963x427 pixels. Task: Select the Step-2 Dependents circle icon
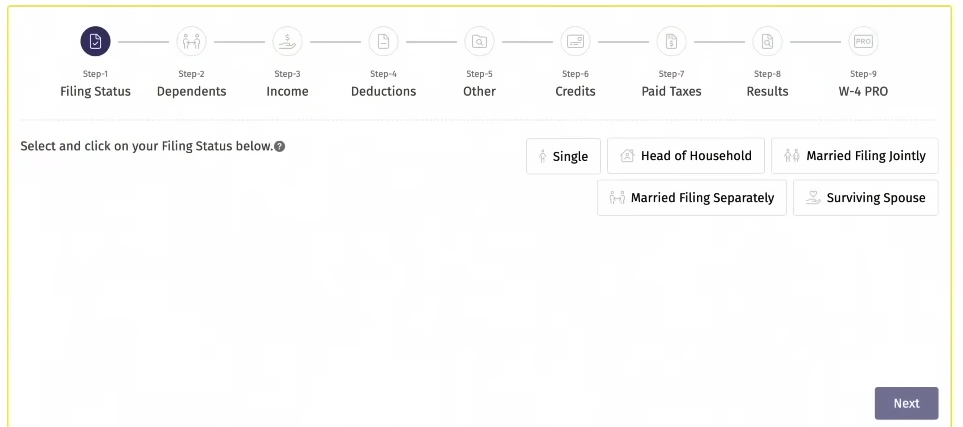pyautogui.click(x=191, y=42)
